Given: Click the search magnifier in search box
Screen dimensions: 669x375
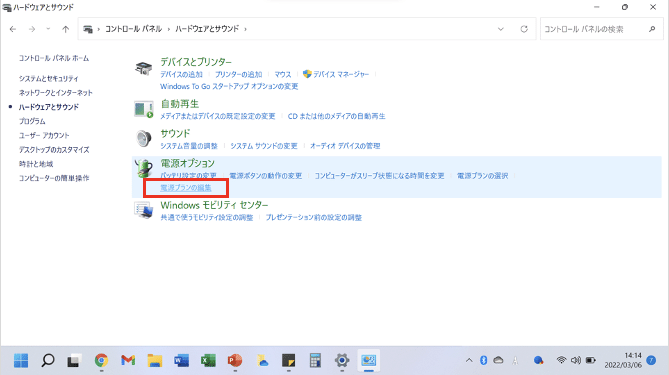Looking at the screenshot, I should pos(652,29).
